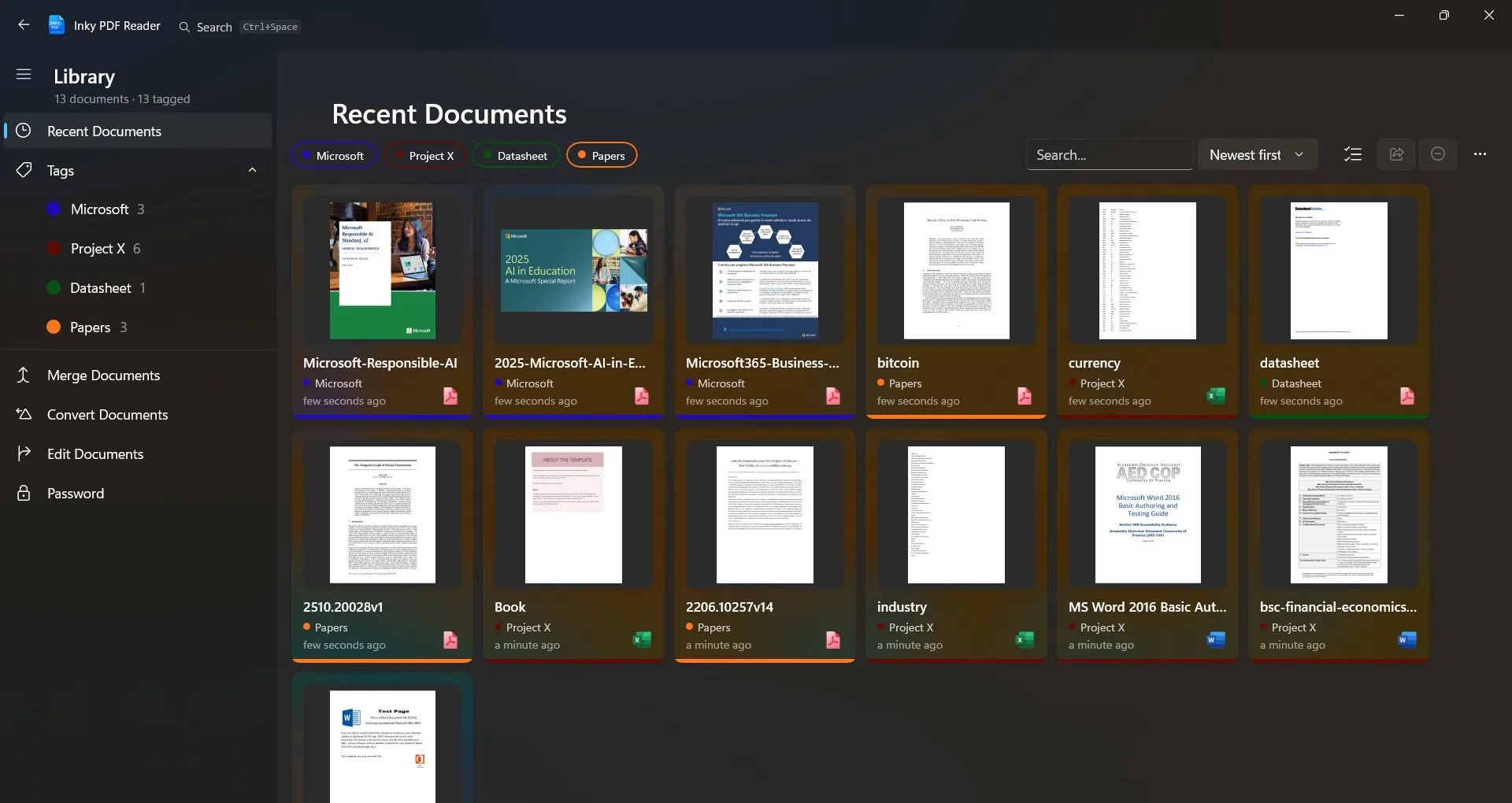This screenshot has height=803, width=1512.
Task: Click the Convert Documents icon
Action: click(24, 414)
